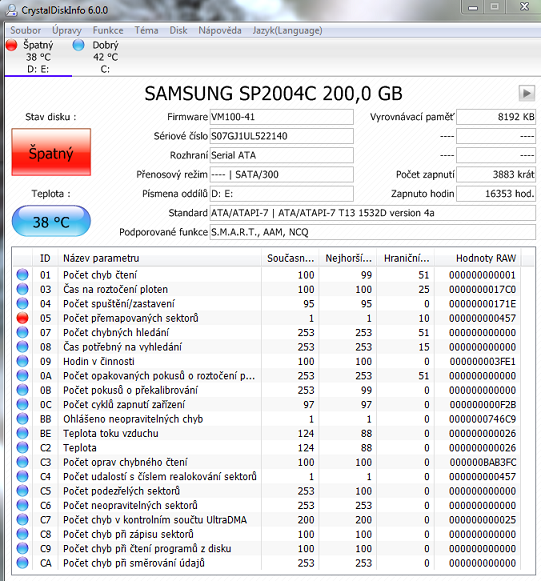Click RAW value 000000BAB3FC
The image size is (541, 581).
(483, 462)
